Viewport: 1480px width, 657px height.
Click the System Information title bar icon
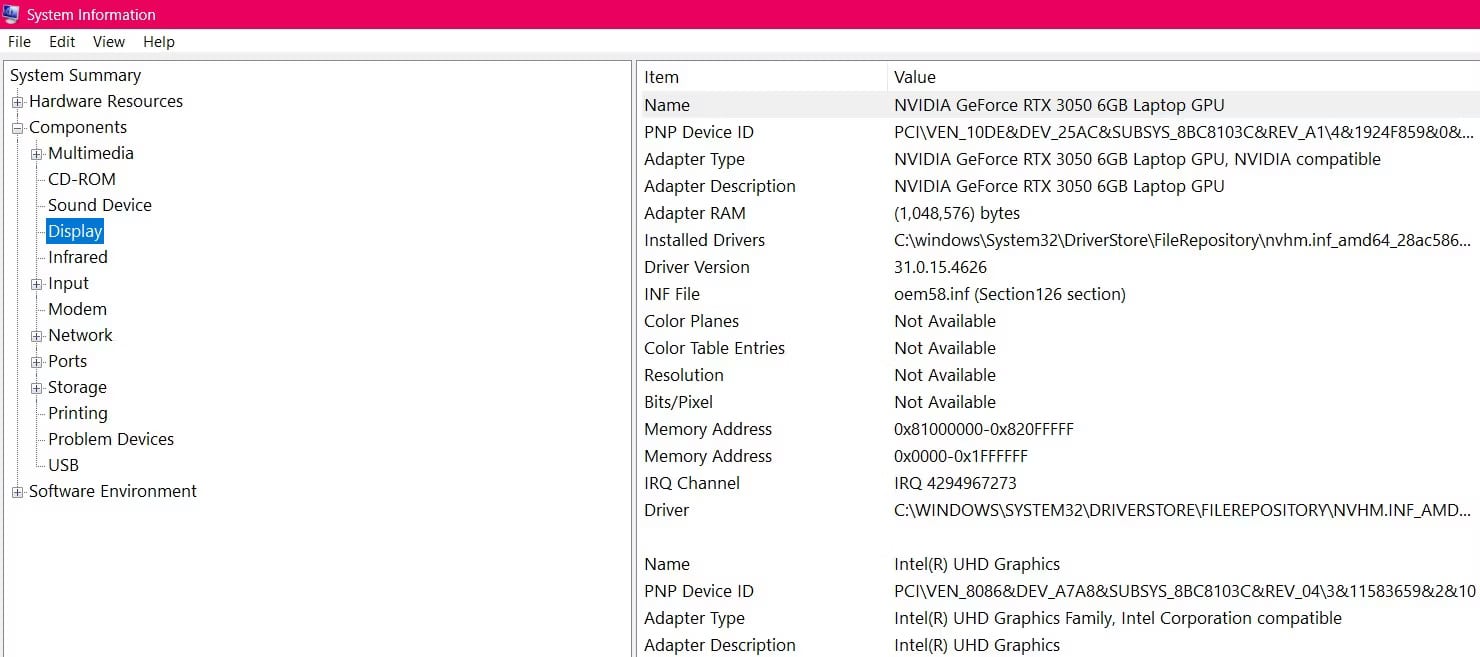tap(12, 14)
